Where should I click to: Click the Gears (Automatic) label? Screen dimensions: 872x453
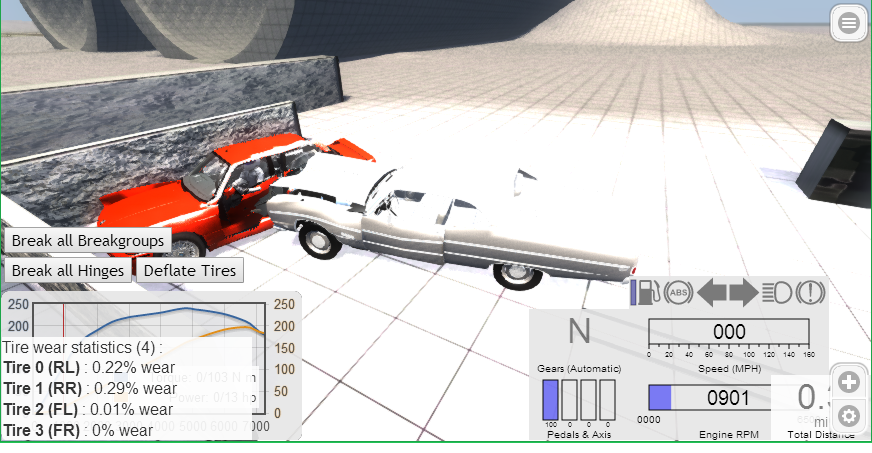[x=579, y=369]
